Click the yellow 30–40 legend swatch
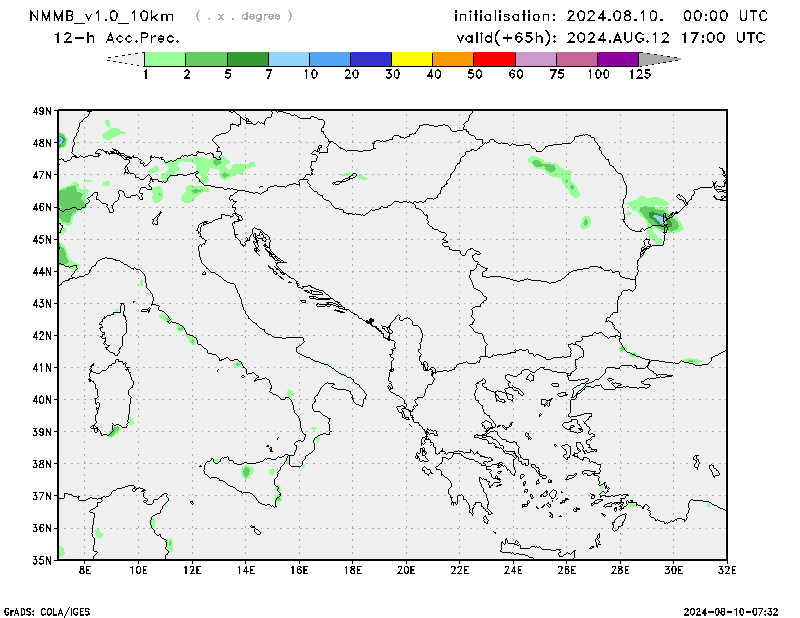Screen dimensions: 800x618 pos(412,59)
